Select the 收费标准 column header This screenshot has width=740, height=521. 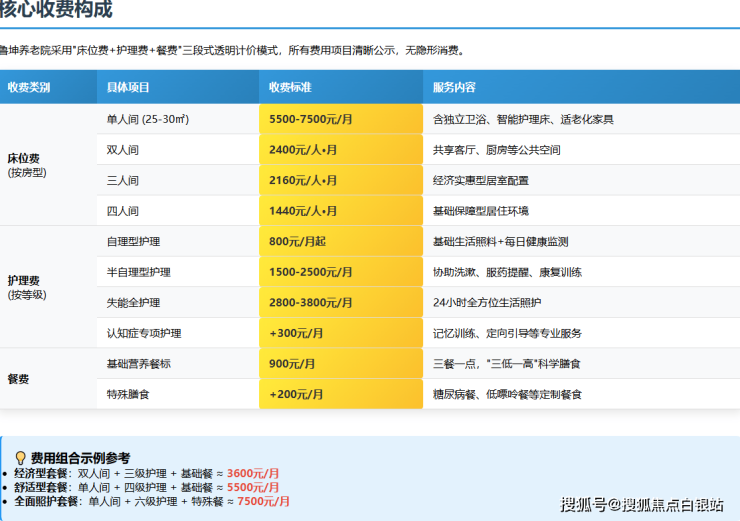click(x=290, y=87)
